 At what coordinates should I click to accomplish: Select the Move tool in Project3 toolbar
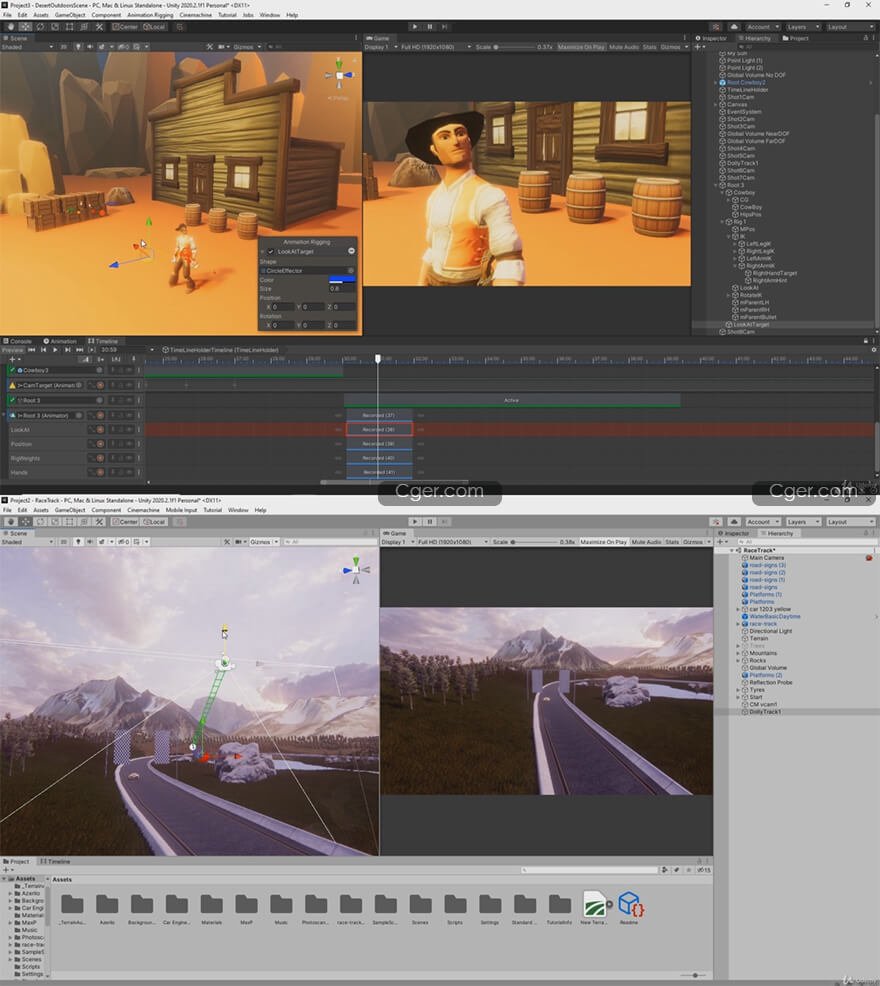[x=25, y=27]
